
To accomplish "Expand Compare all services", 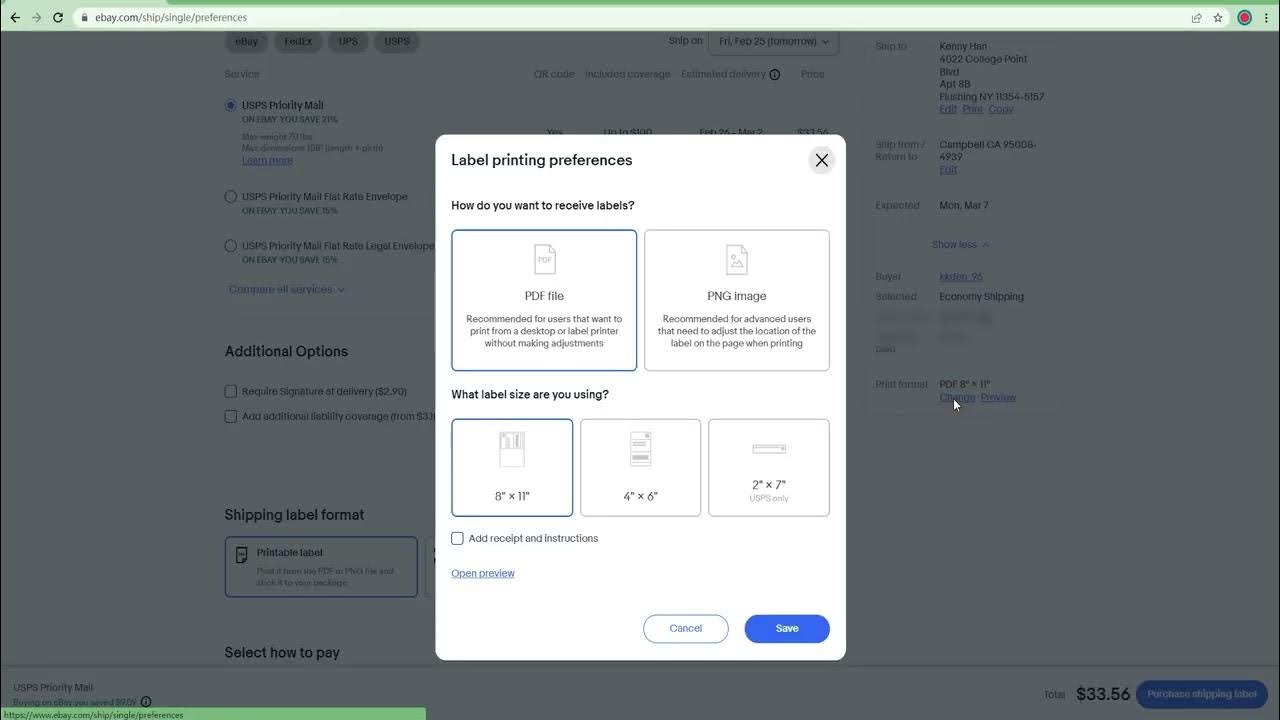I will coord(287,289).
